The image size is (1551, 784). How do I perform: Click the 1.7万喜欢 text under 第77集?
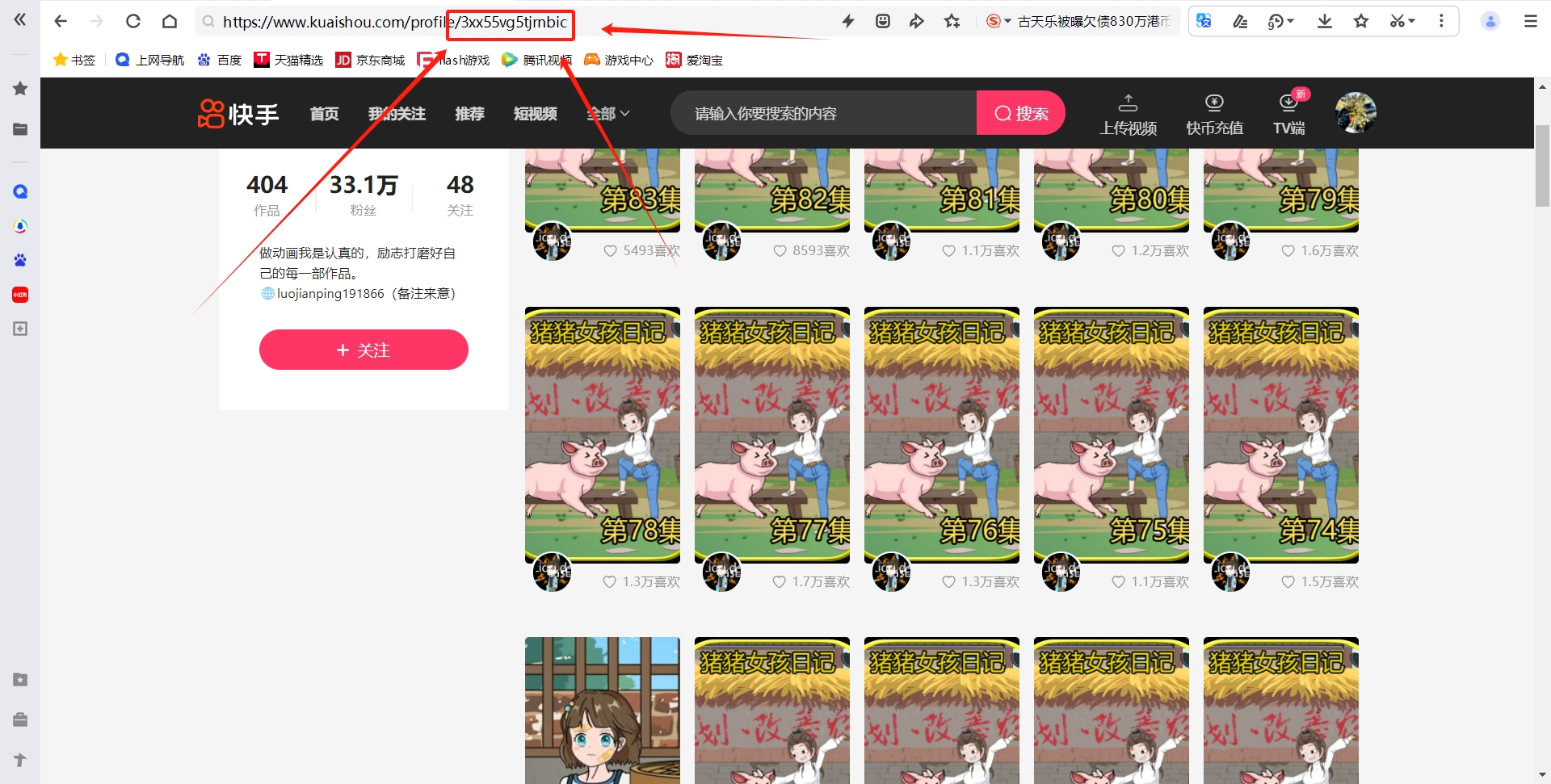[x=821, y=582]
